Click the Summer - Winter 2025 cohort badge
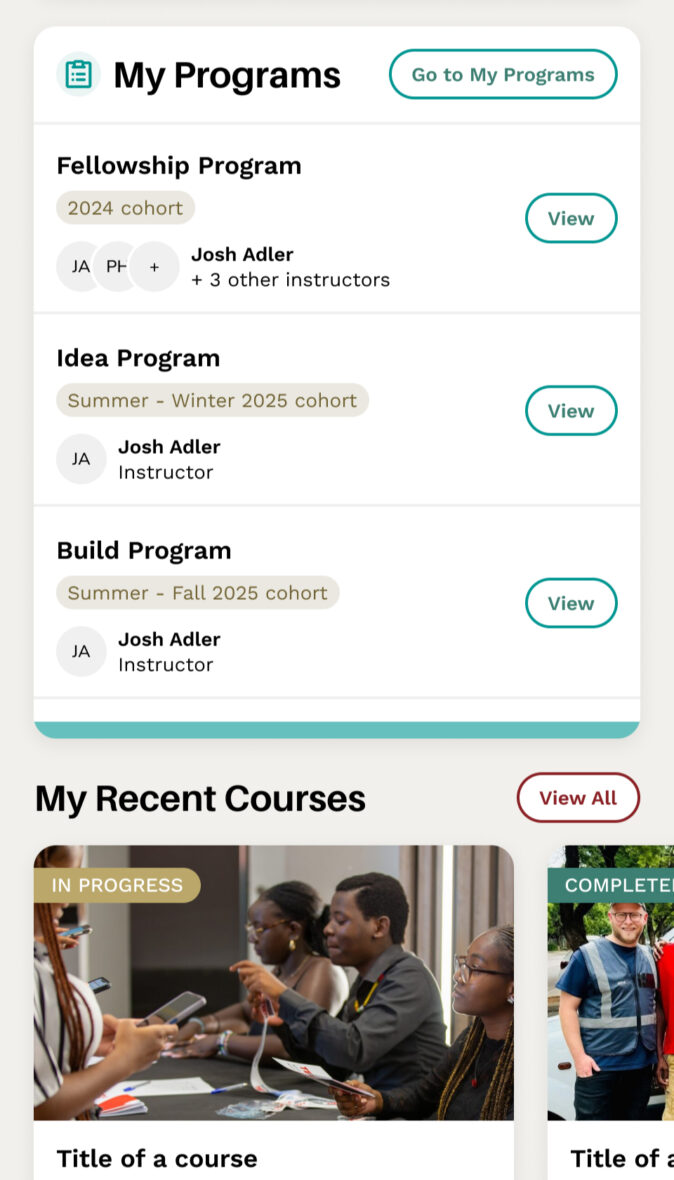This screenshot has width=674, height=1180. point(212,399)
